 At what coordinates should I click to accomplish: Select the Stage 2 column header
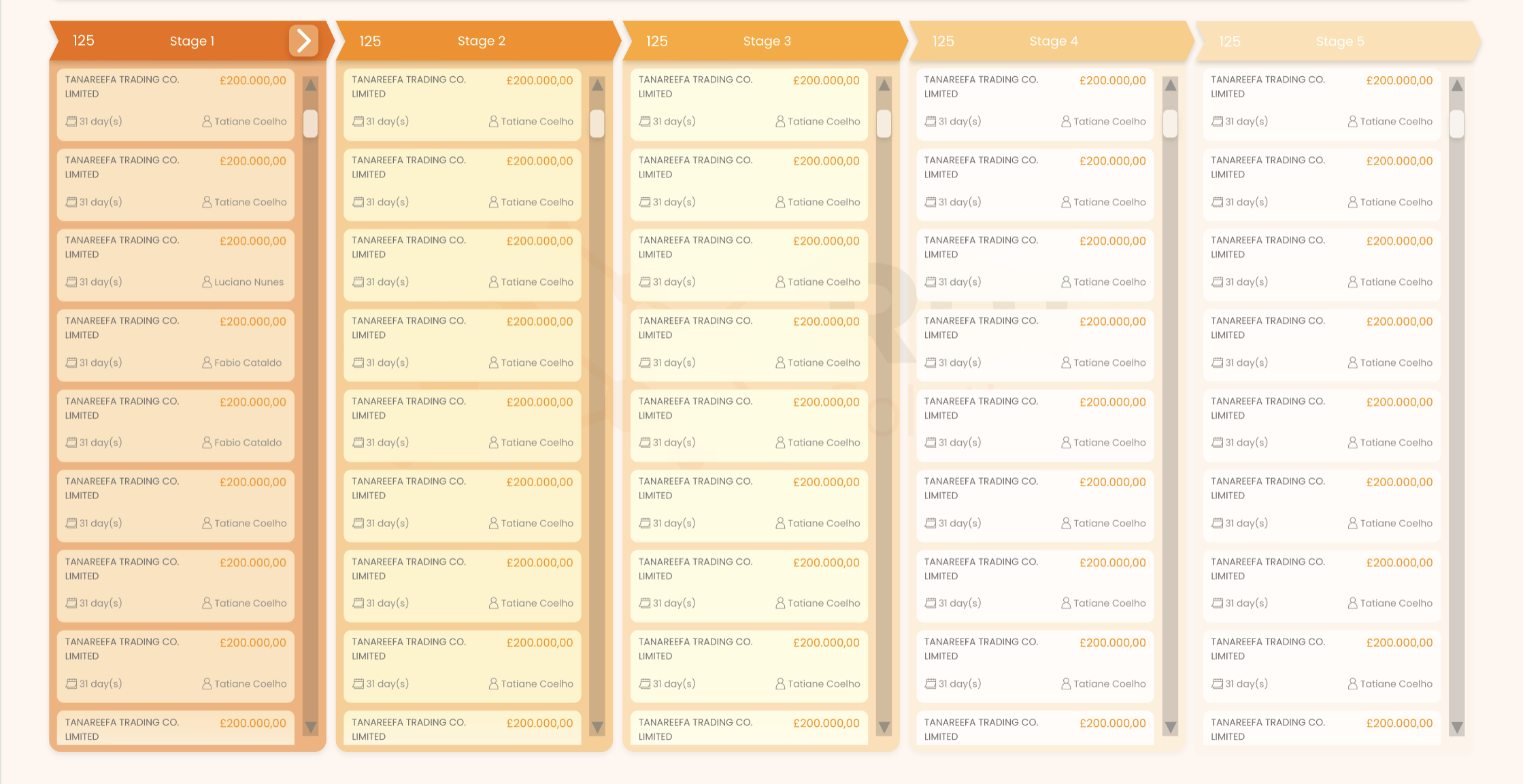(480, 41)
